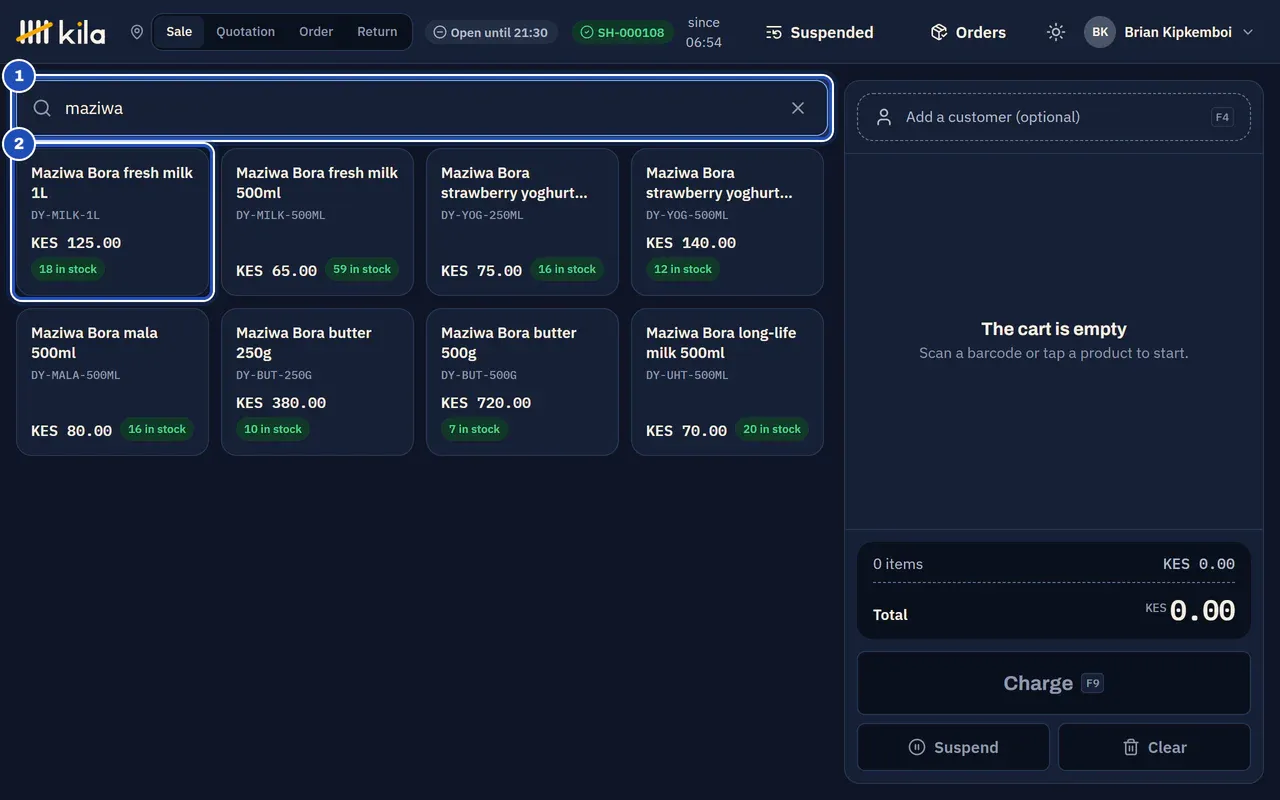Viewport: 1280px width, 800px height.
Task: Click the customer person icon
Action: pos(884,117)
